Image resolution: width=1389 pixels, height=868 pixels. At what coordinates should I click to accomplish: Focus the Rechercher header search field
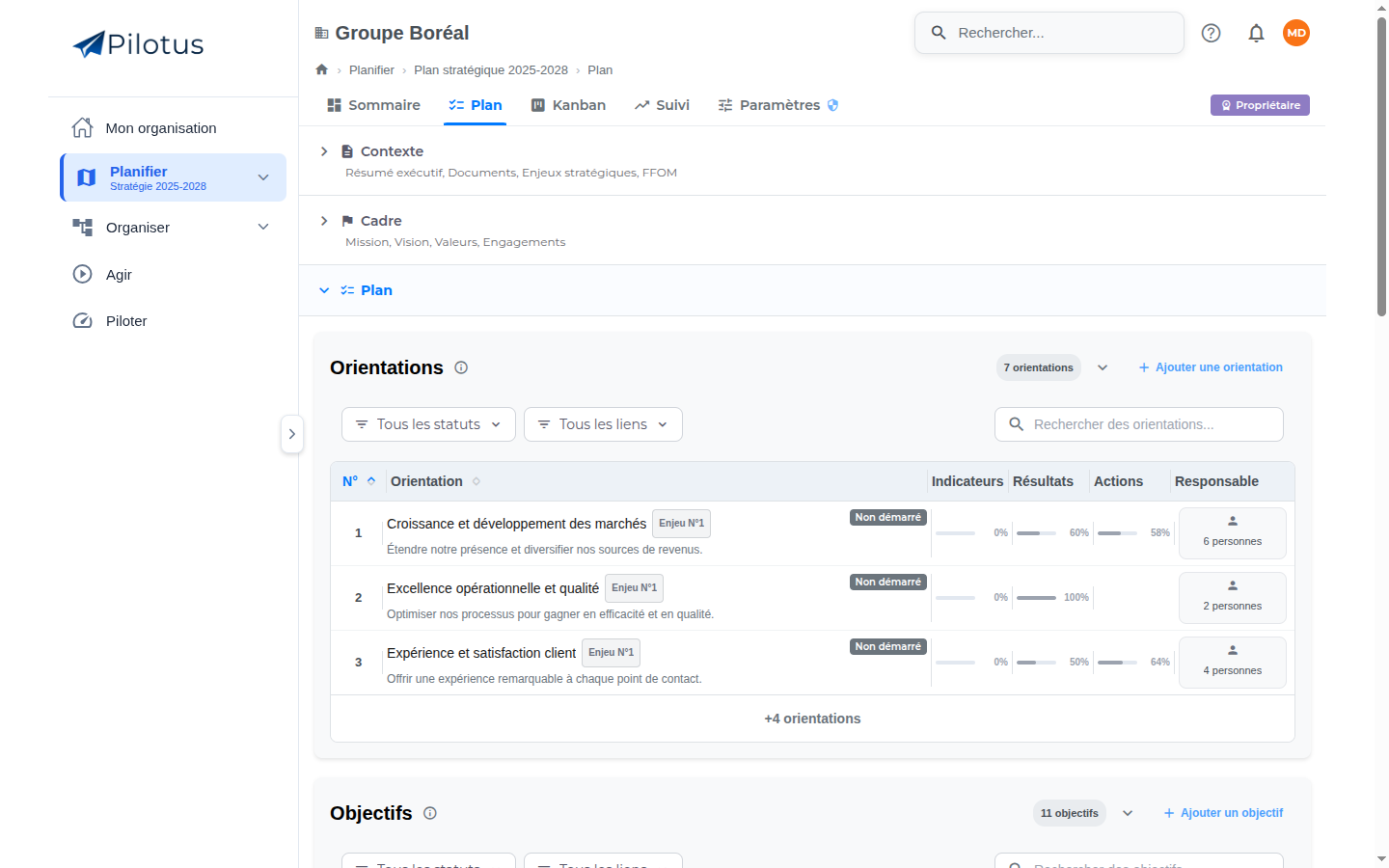(x=1049, y=33)
